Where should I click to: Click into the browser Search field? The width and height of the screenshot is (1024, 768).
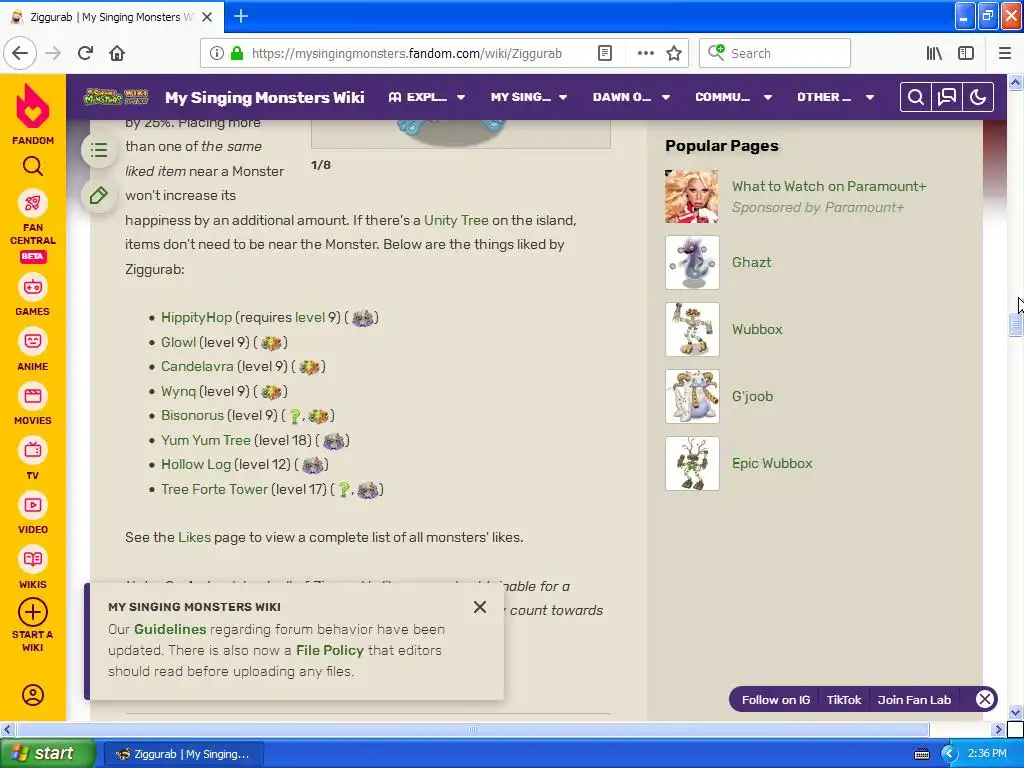coord(775,53)
